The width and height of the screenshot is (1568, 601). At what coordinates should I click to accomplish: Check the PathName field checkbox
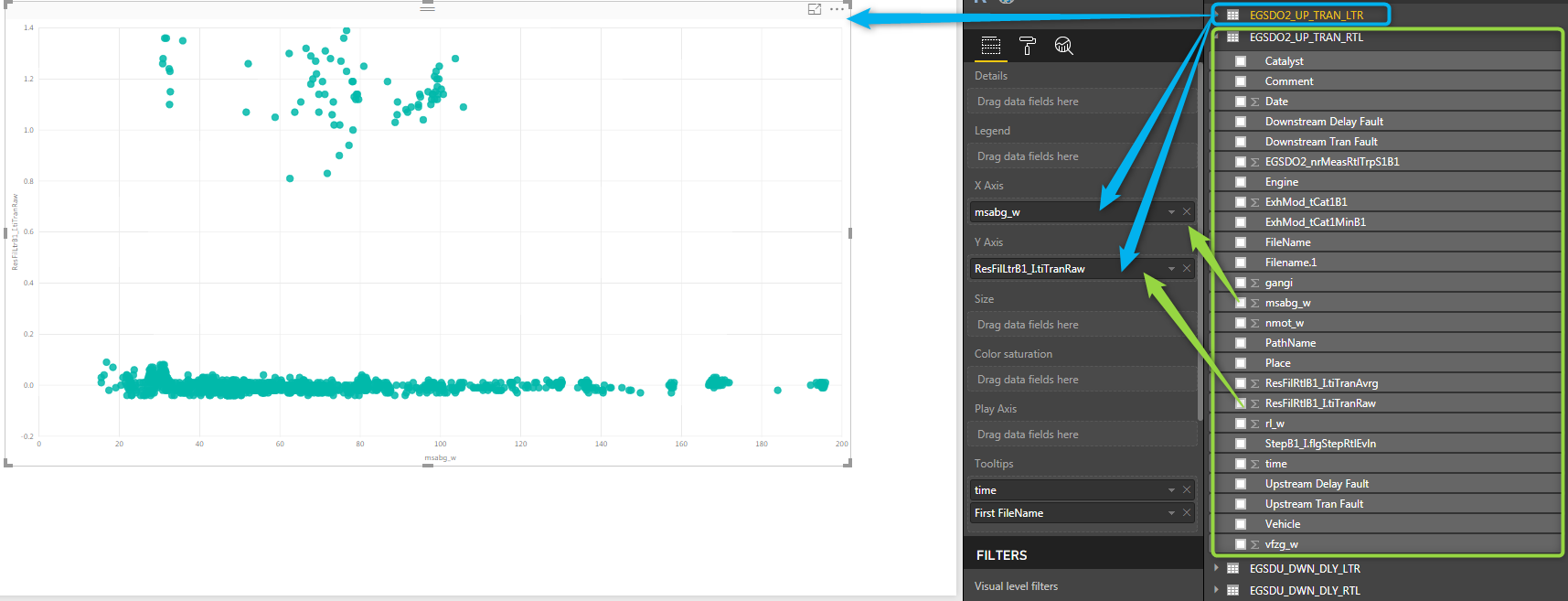(1241, 343)
